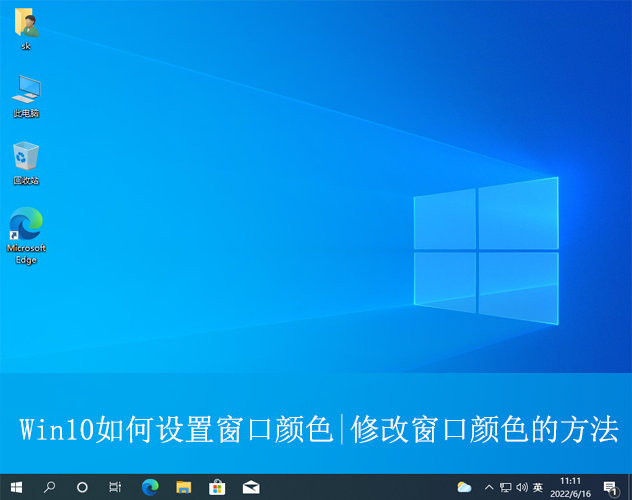Open the network status tray icon
The width and height of the screenshot is (632, 500).
click(x=505, y=487)
